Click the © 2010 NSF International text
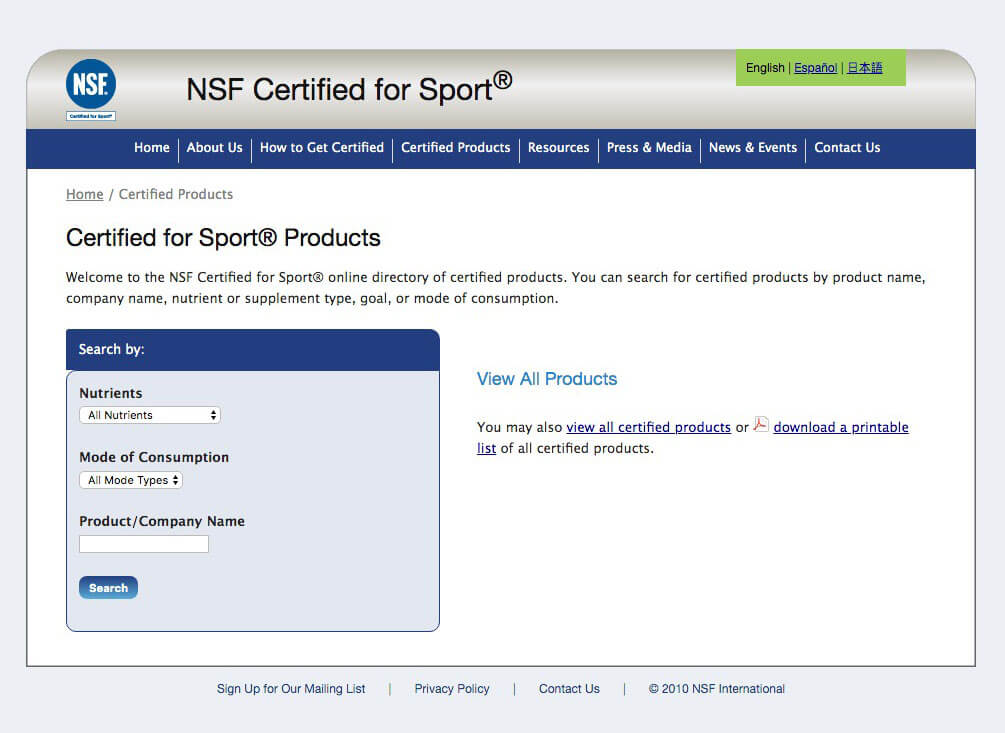The width and height of the screenshot is (1005, 733). [x=717, y=689]
